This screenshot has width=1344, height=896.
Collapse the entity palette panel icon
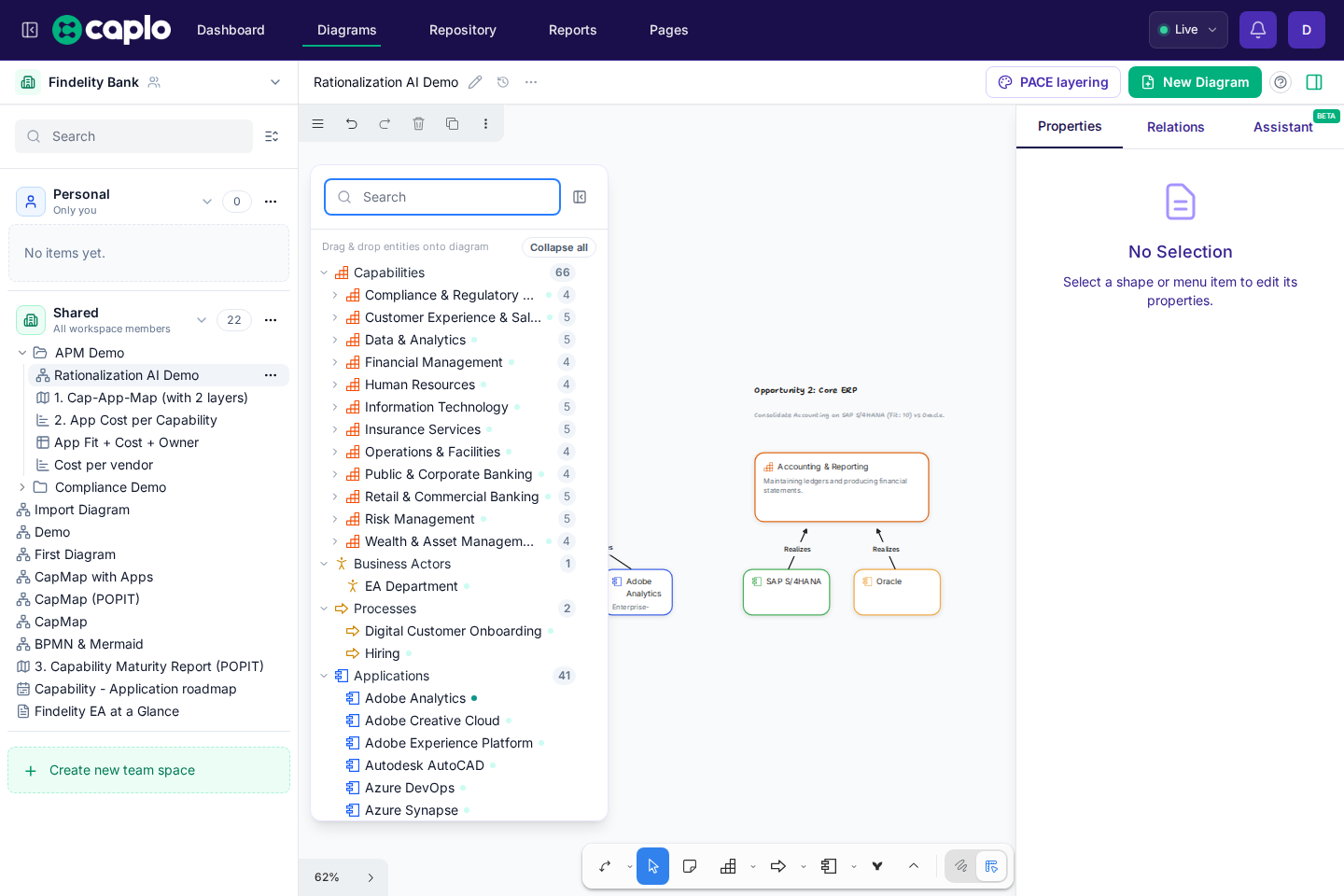pyautogui.click(x=580, y=197)
